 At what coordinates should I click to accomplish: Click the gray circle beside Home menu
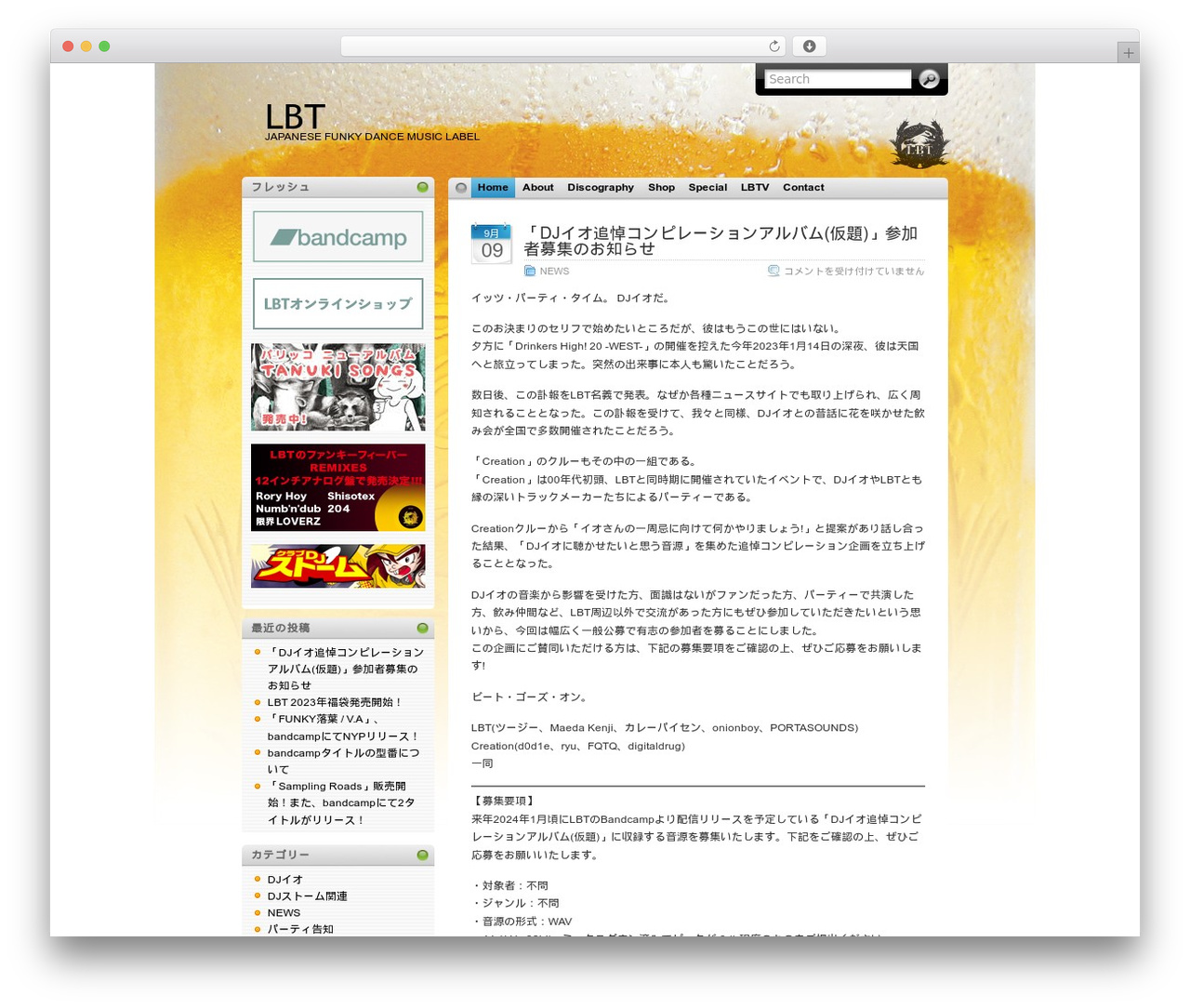click(x=461, y=188)
